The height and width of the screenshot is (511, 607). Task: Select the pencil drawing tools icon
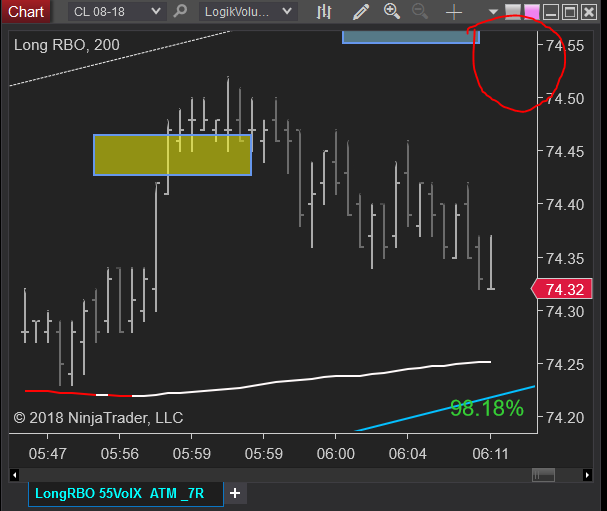[x=361, y=12]
